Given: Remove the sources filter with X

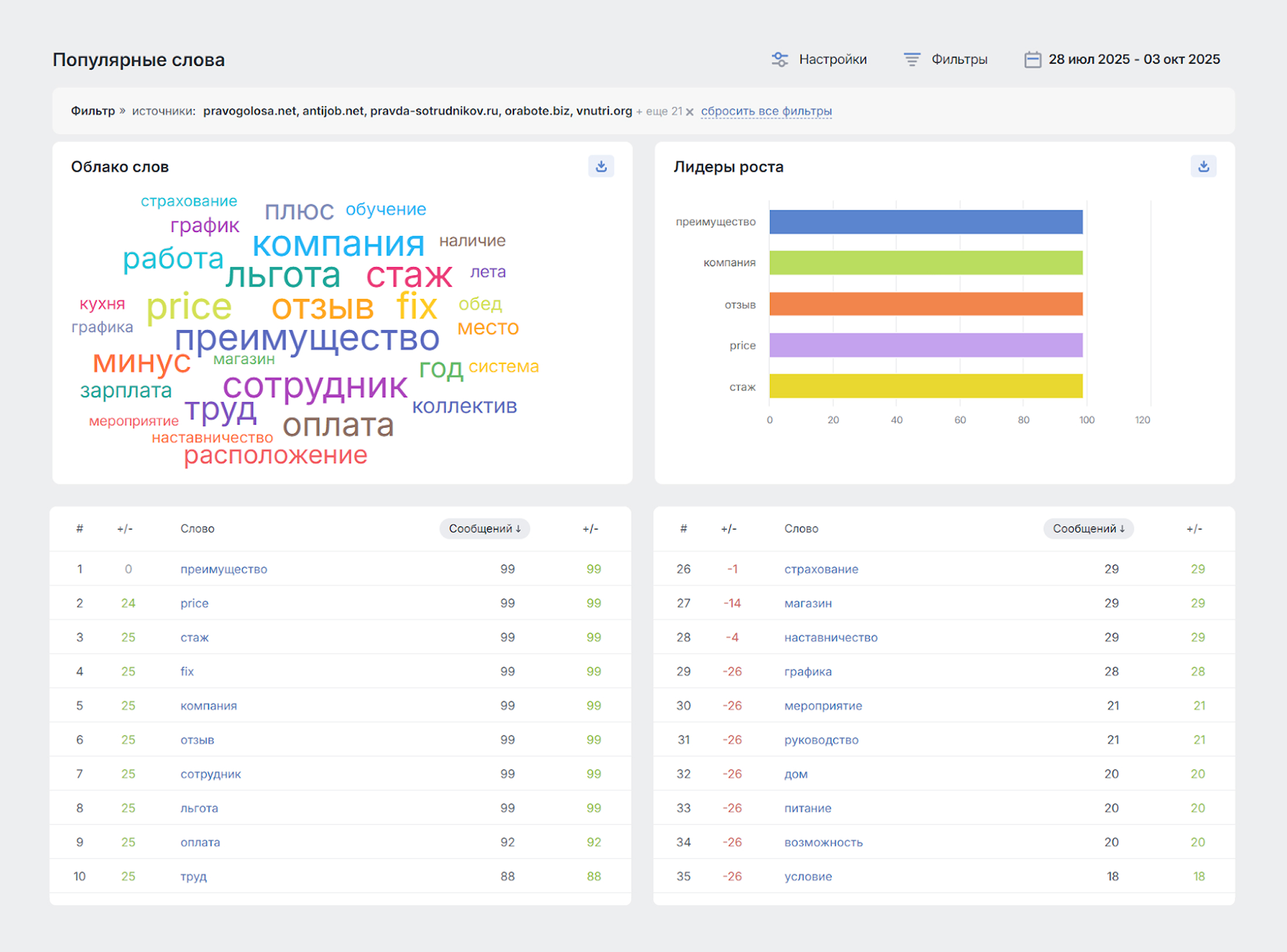Looking at the screenshot, I should [x=690, y=112].
